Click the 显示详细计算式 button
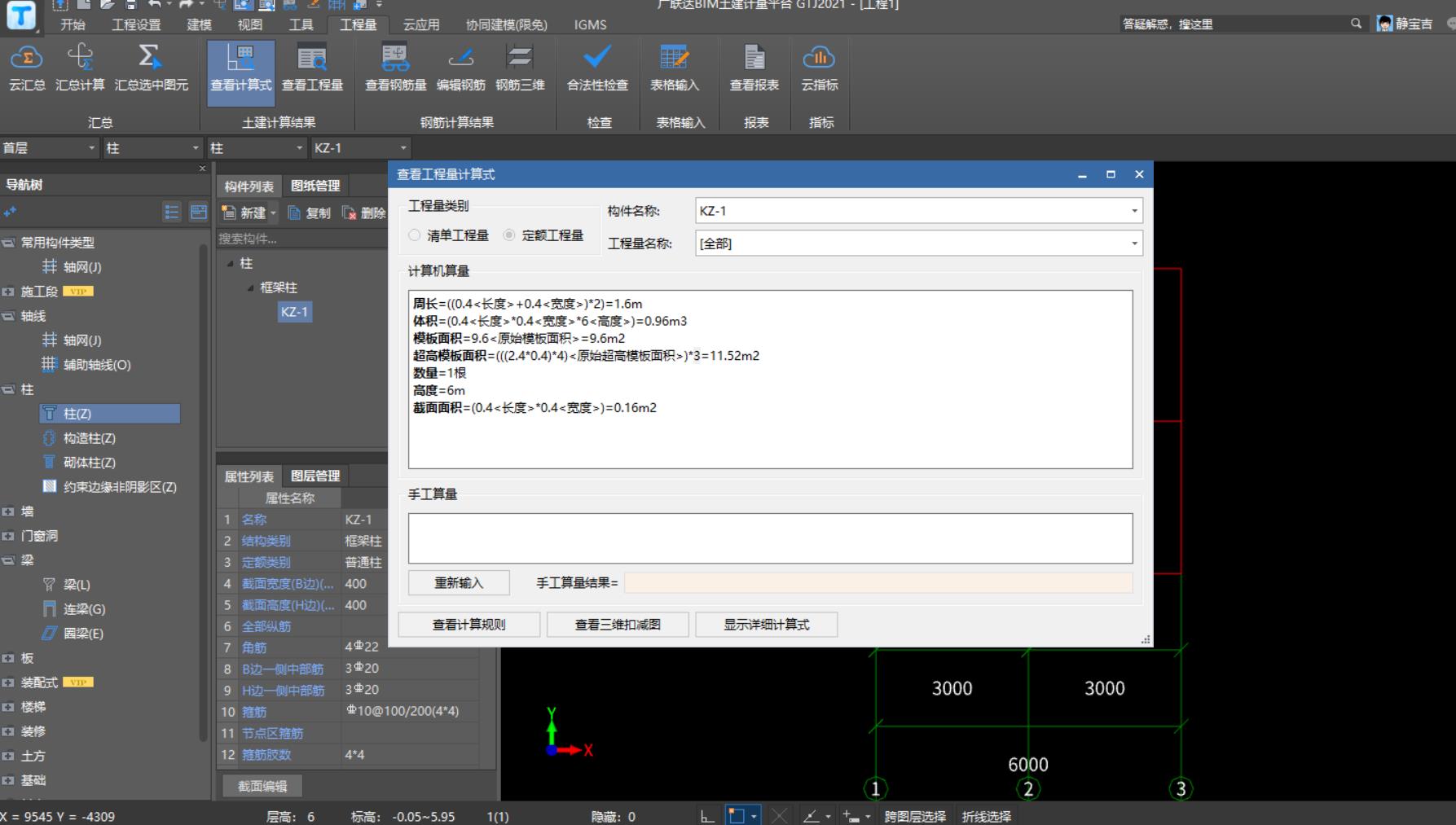The width and height of the screenshot is (1456, 825). (767, 625)
